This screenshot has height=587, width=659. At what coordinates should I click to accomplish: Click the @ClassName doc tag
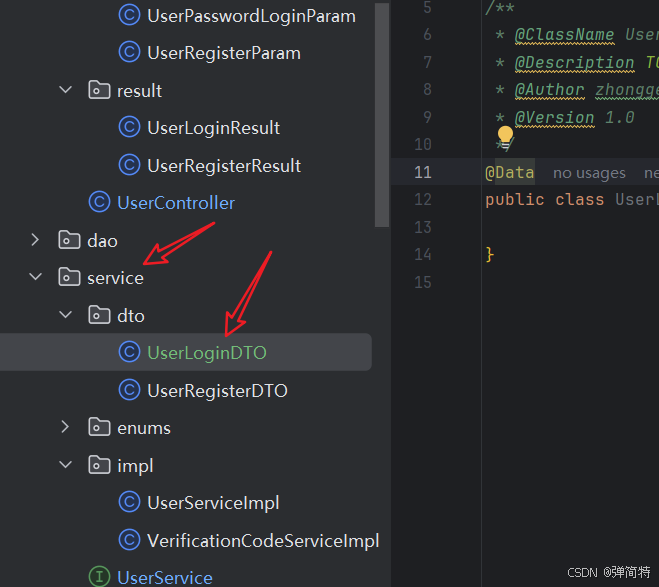coord(564,35)
